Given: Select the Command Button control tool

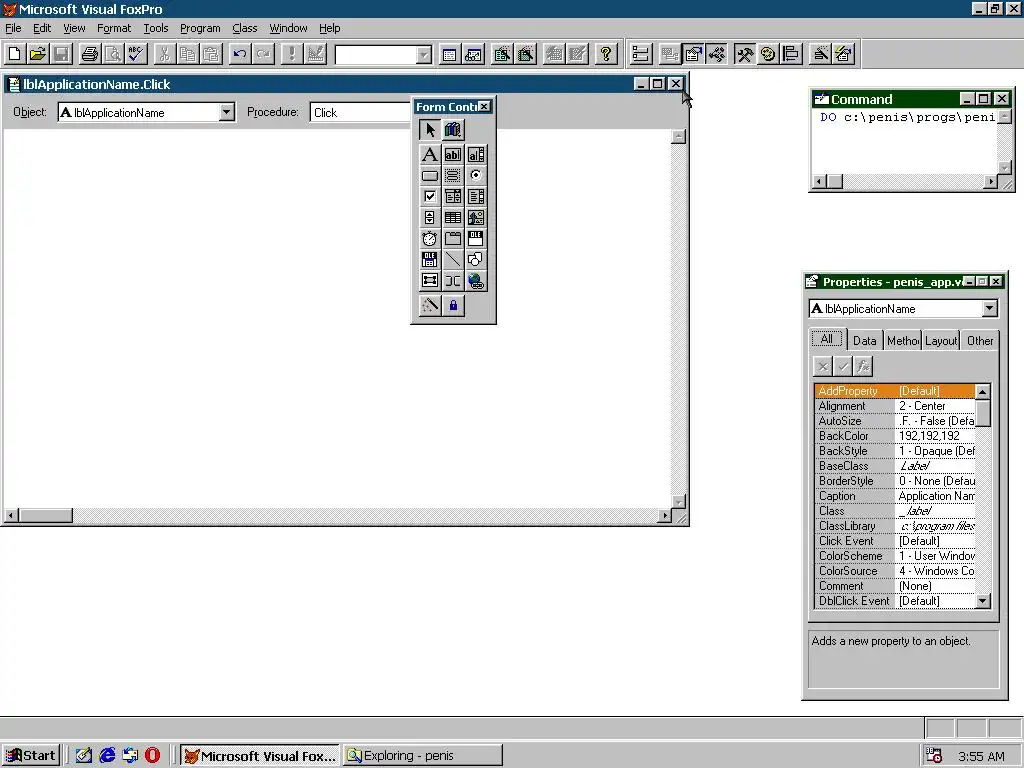Looking at the screenshot, I should (x=430, y=176).
